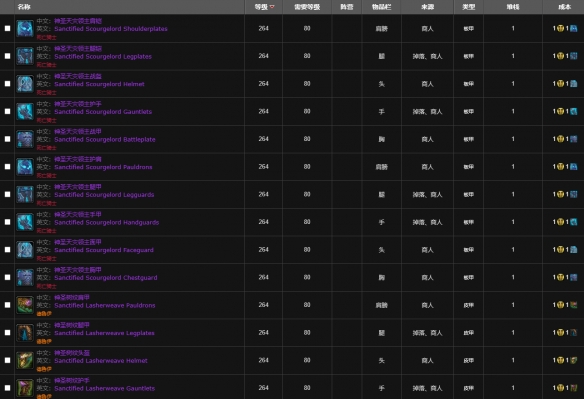584x399 pixels.
Task: Click the 名称 column header
Action: click(24, 7)
